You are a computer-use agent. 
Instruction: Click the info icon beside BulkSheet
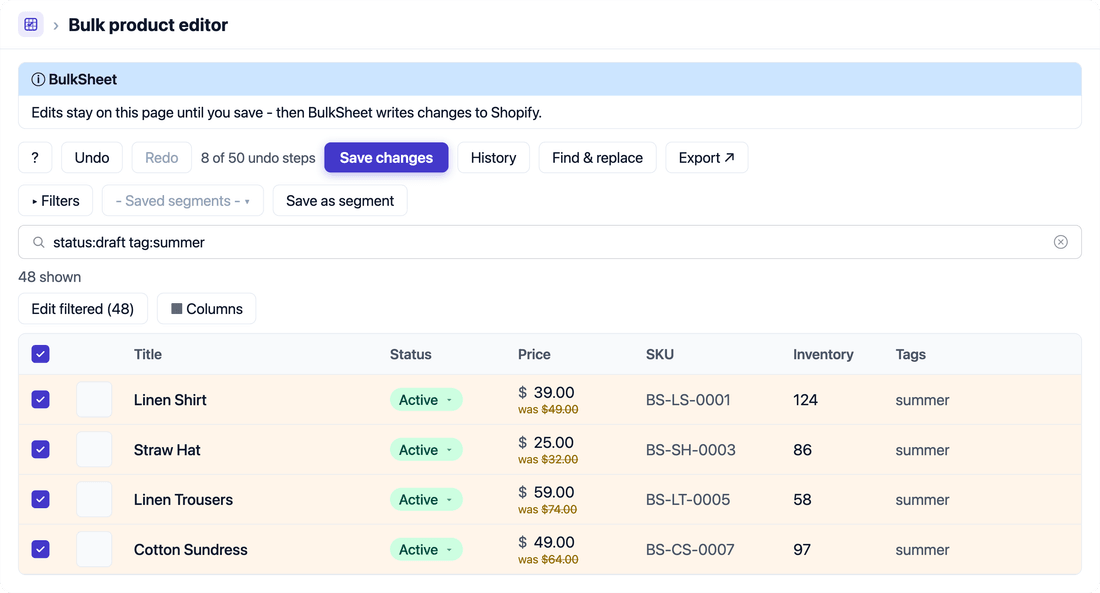click(38, 79)
